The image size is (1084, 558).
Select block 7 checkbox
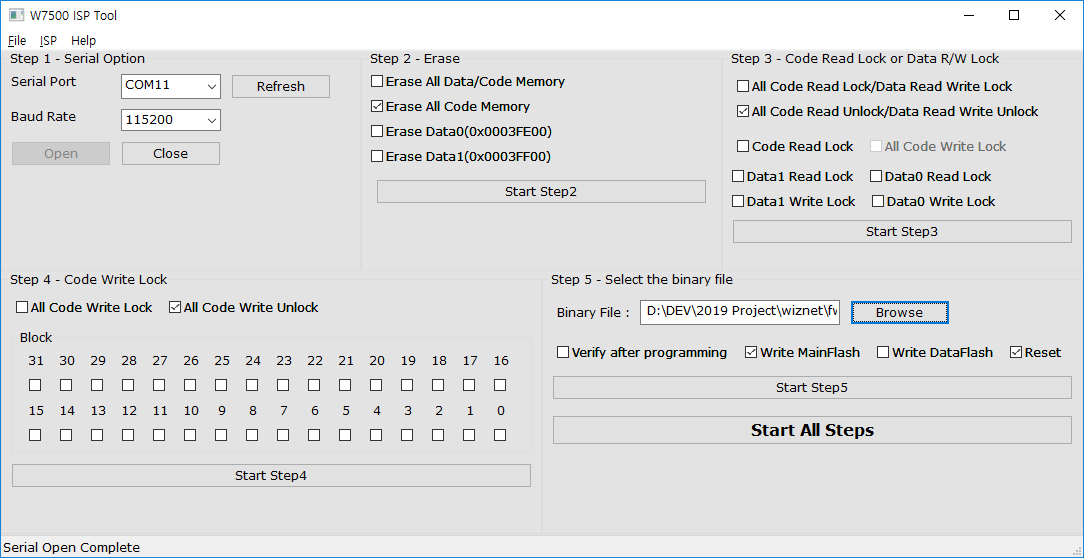click(x=283, y=436)
